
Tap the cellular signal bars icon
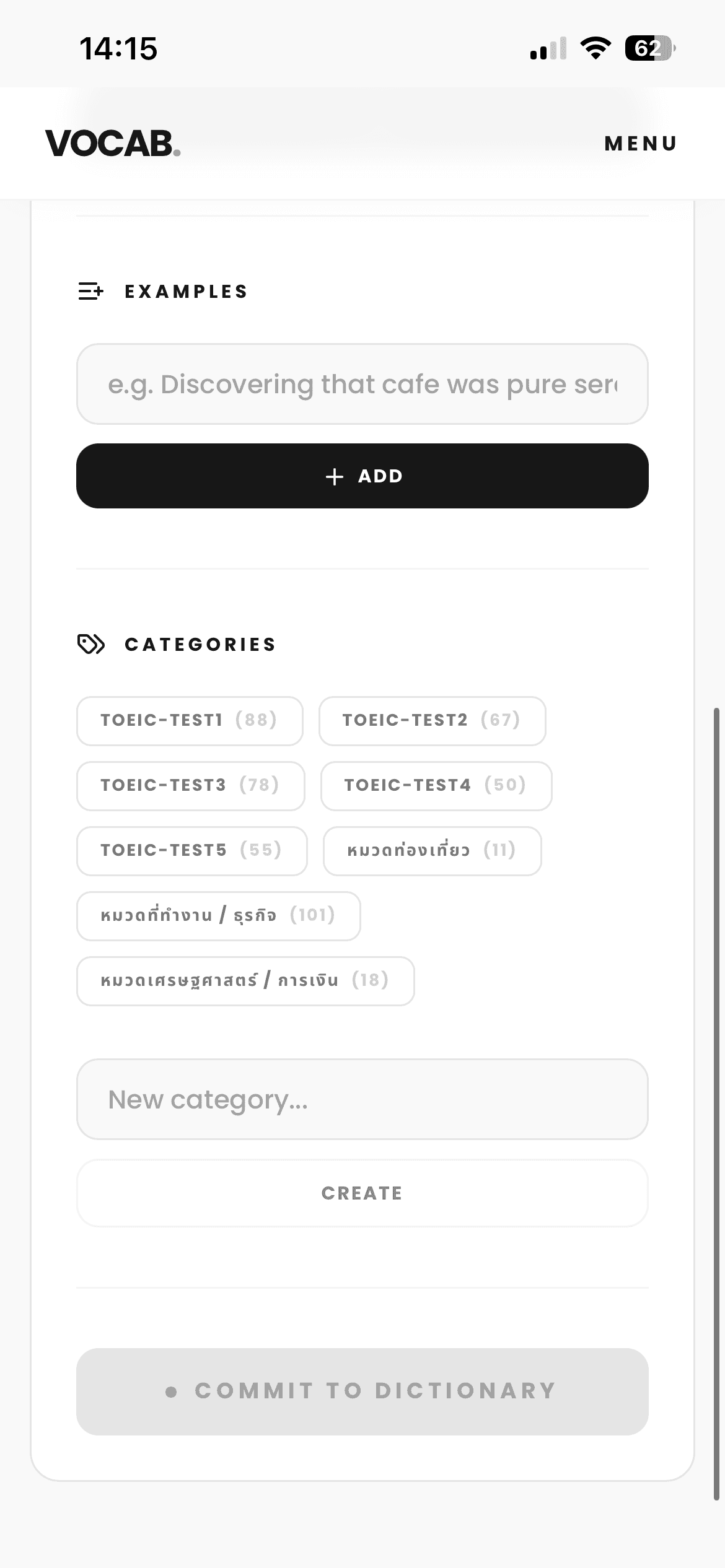pyautogui.click(x=548, y=48)
